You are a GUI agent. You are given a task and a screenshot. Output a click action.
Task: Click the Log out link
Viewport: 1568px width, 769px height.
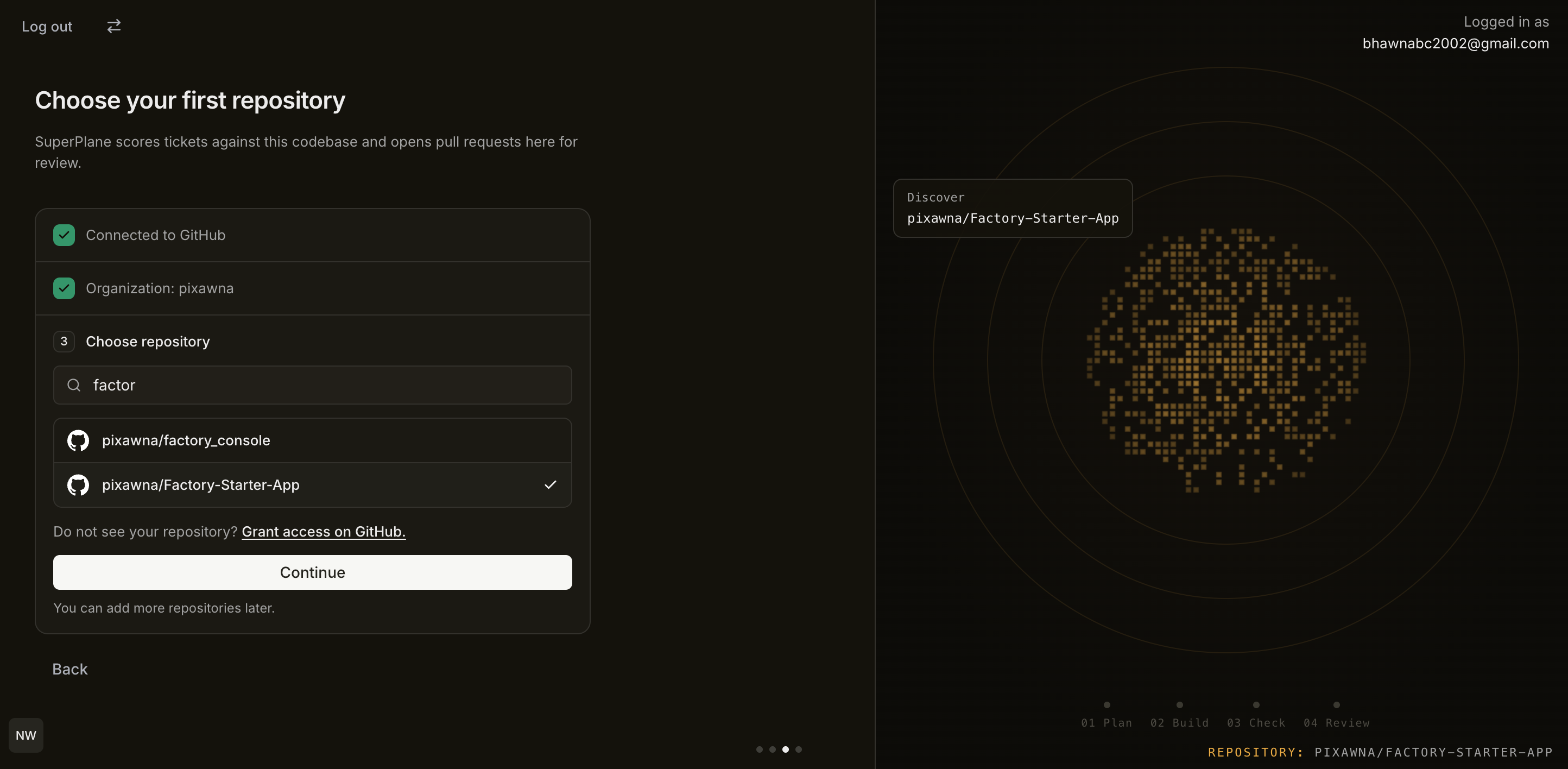(47, 26)
